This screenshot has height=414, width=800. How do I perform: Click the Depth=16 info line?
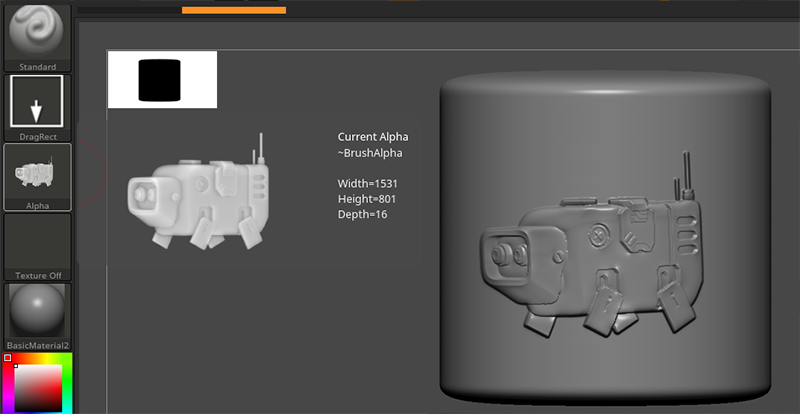(x=362, y=214)
